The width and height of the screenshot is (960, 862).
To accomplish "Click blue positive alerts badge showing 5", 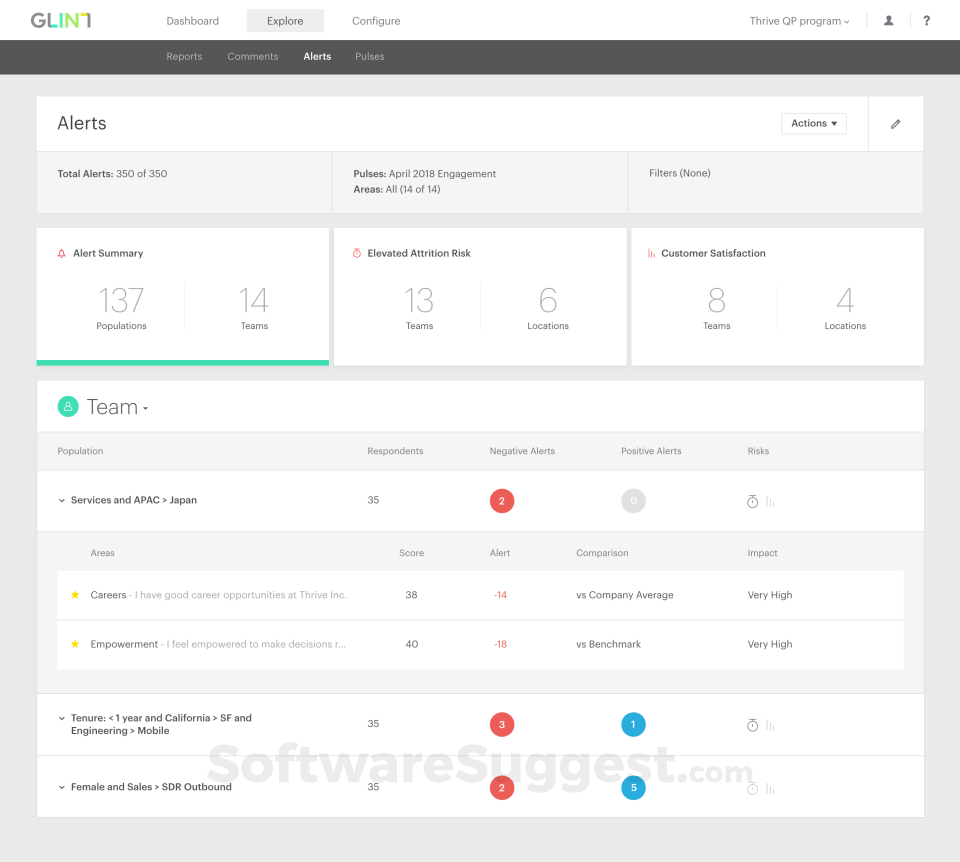I will 633,788.
